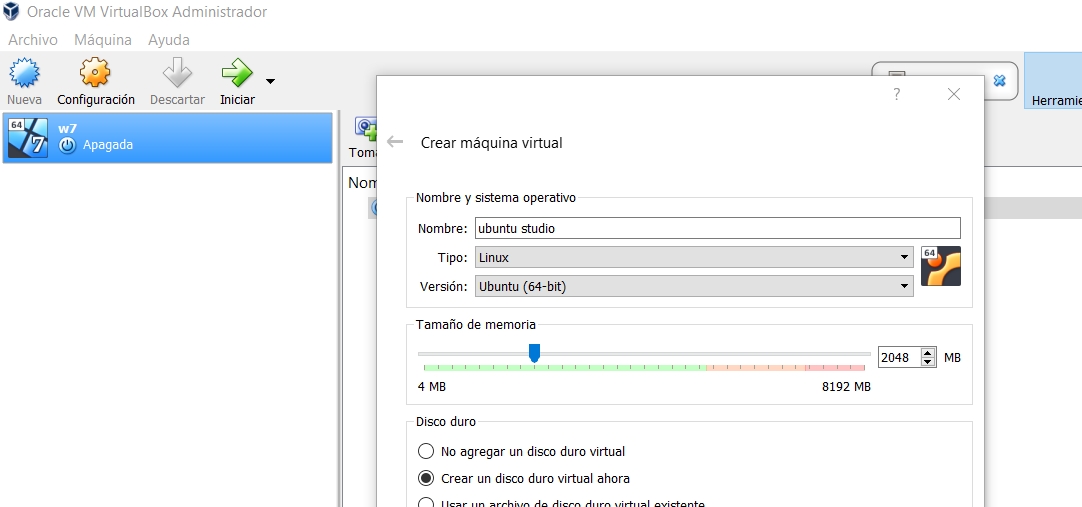The height and width of the screenshot is (507, 1082).
Task: Click the memory size slider handle
Action: pos(534,353)
